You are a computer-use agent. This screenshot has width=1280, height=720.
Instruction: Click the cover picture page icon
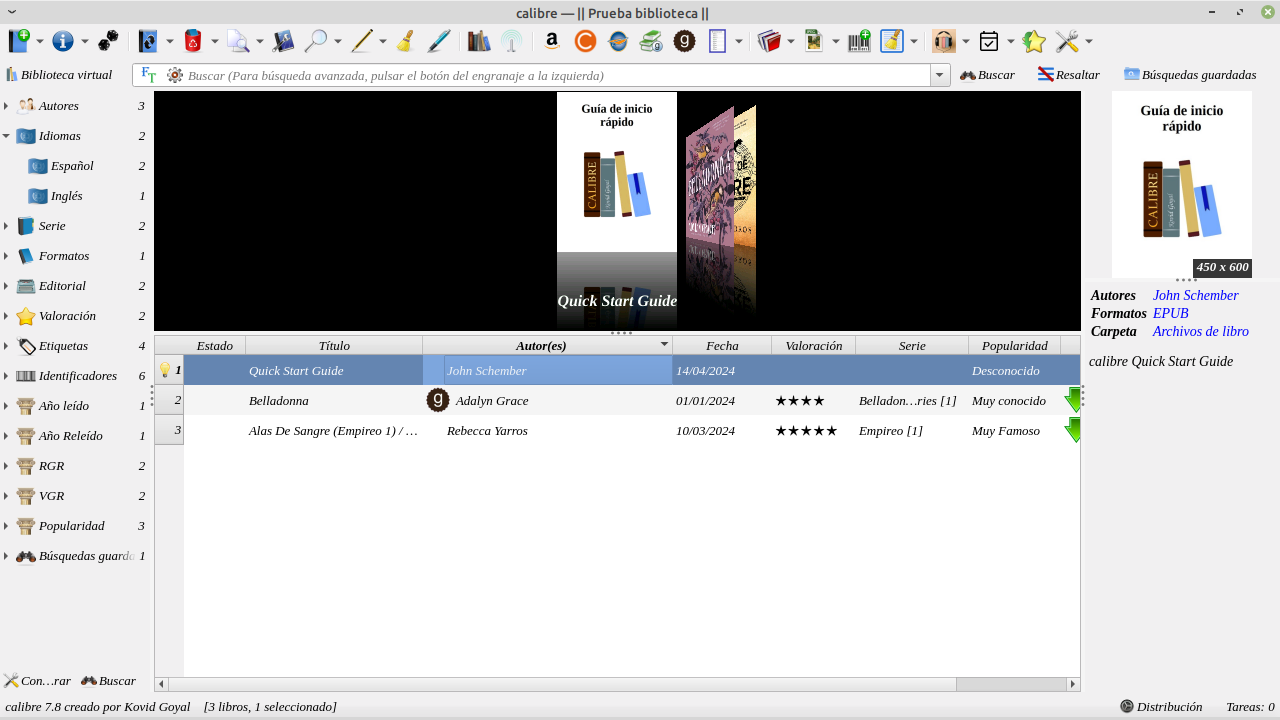pos(814,41)
